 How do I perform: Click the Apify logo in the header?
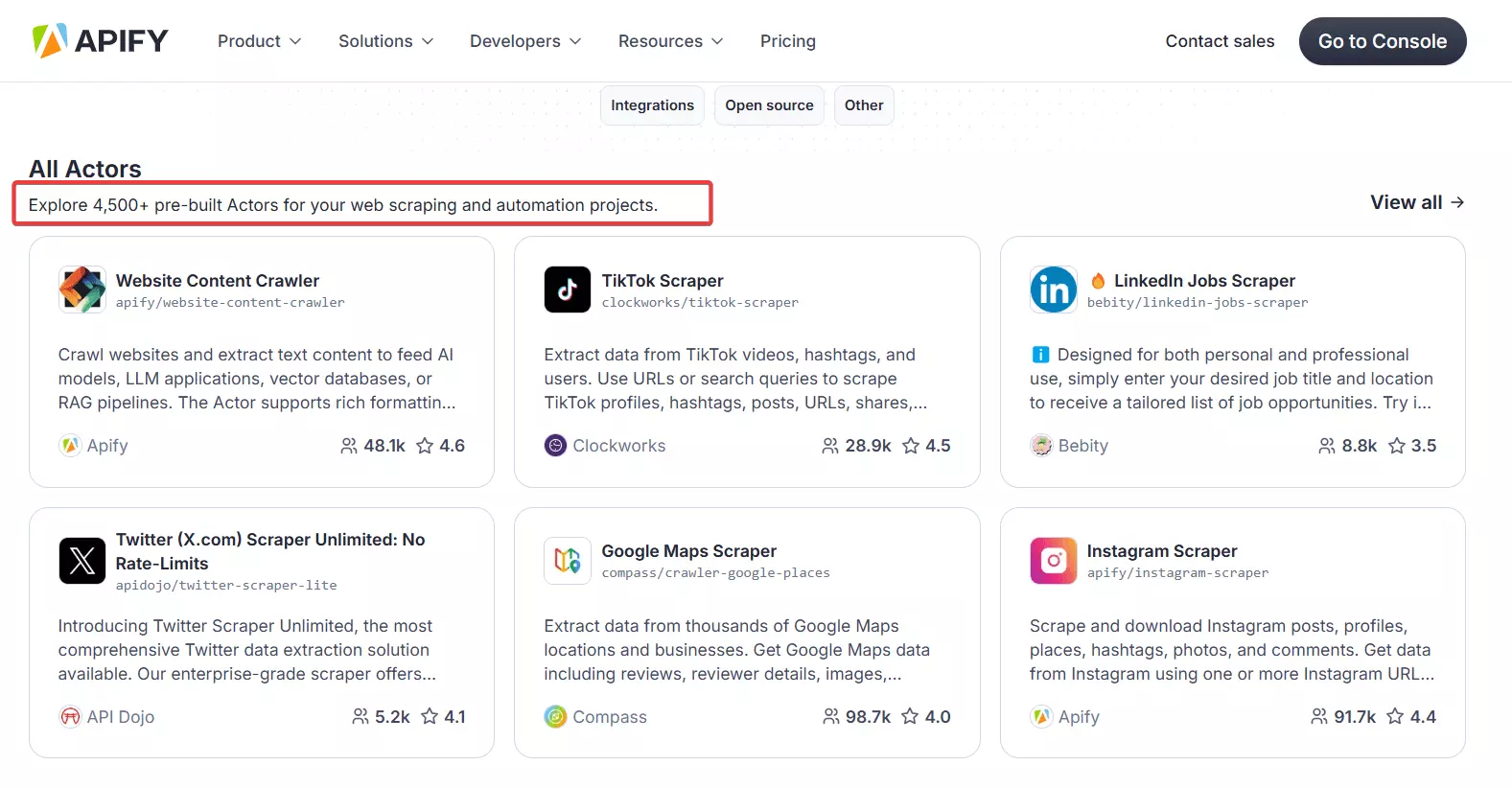[100, 41]
